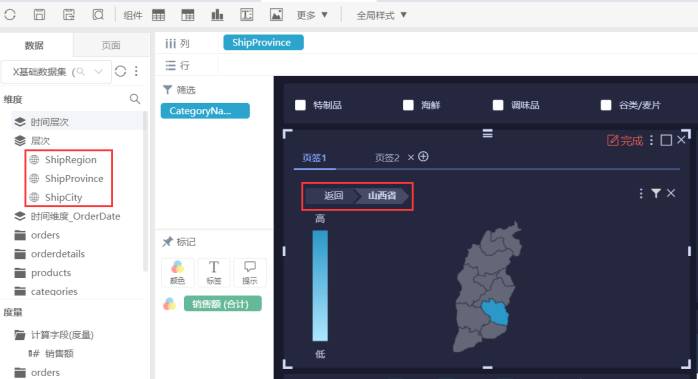
Task: Click the save-as icon in toolbar
Action: tap(69, 15)
